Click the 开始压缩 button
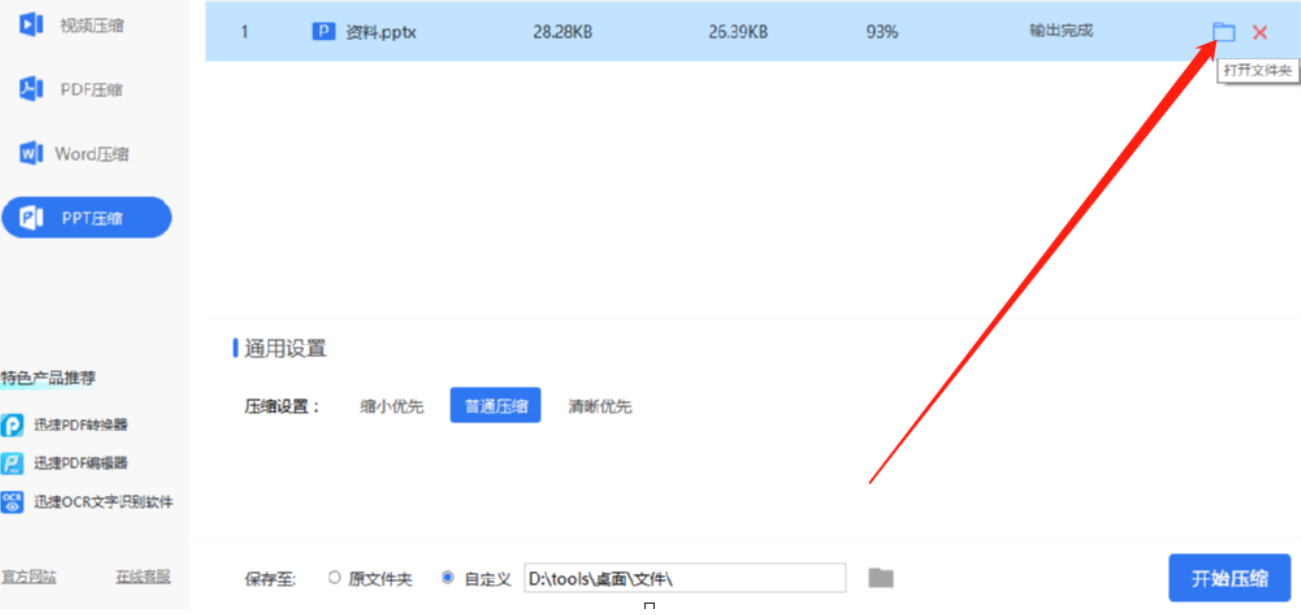The width and height of the screenshot is (1301, 615). (1229, 578)
